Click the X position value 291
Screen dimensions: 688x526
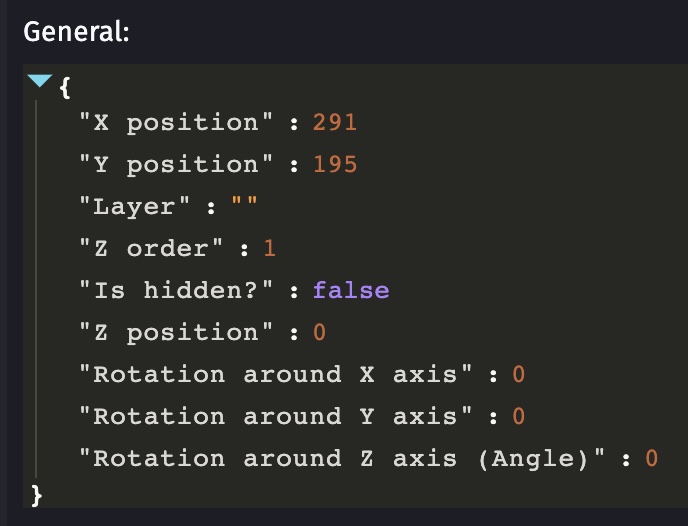pos(335,122)
